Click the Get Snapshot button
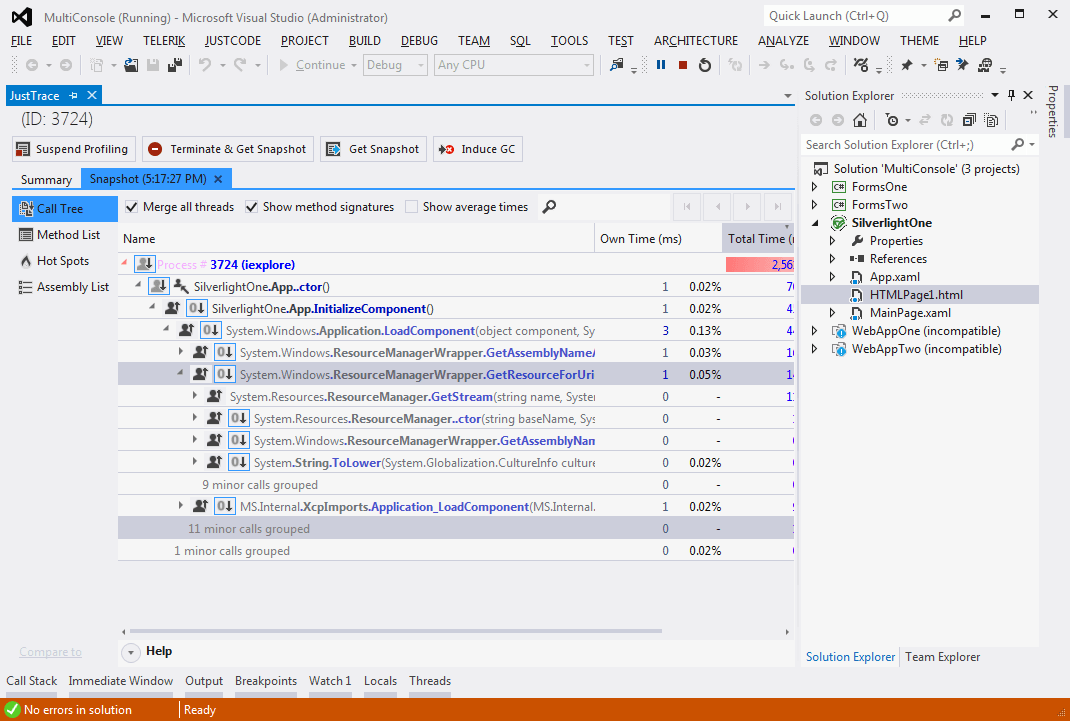The image size is (1070, 721). [373, 149]
